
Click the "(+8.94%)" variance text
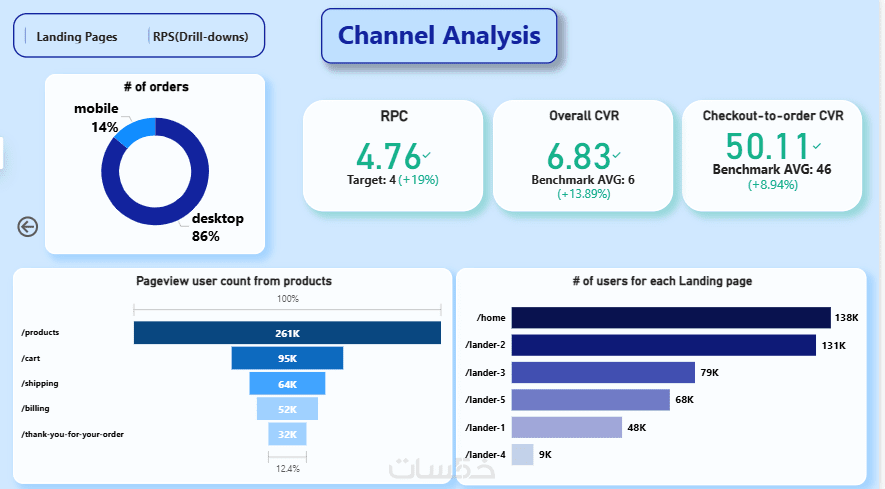click(773, 185)
